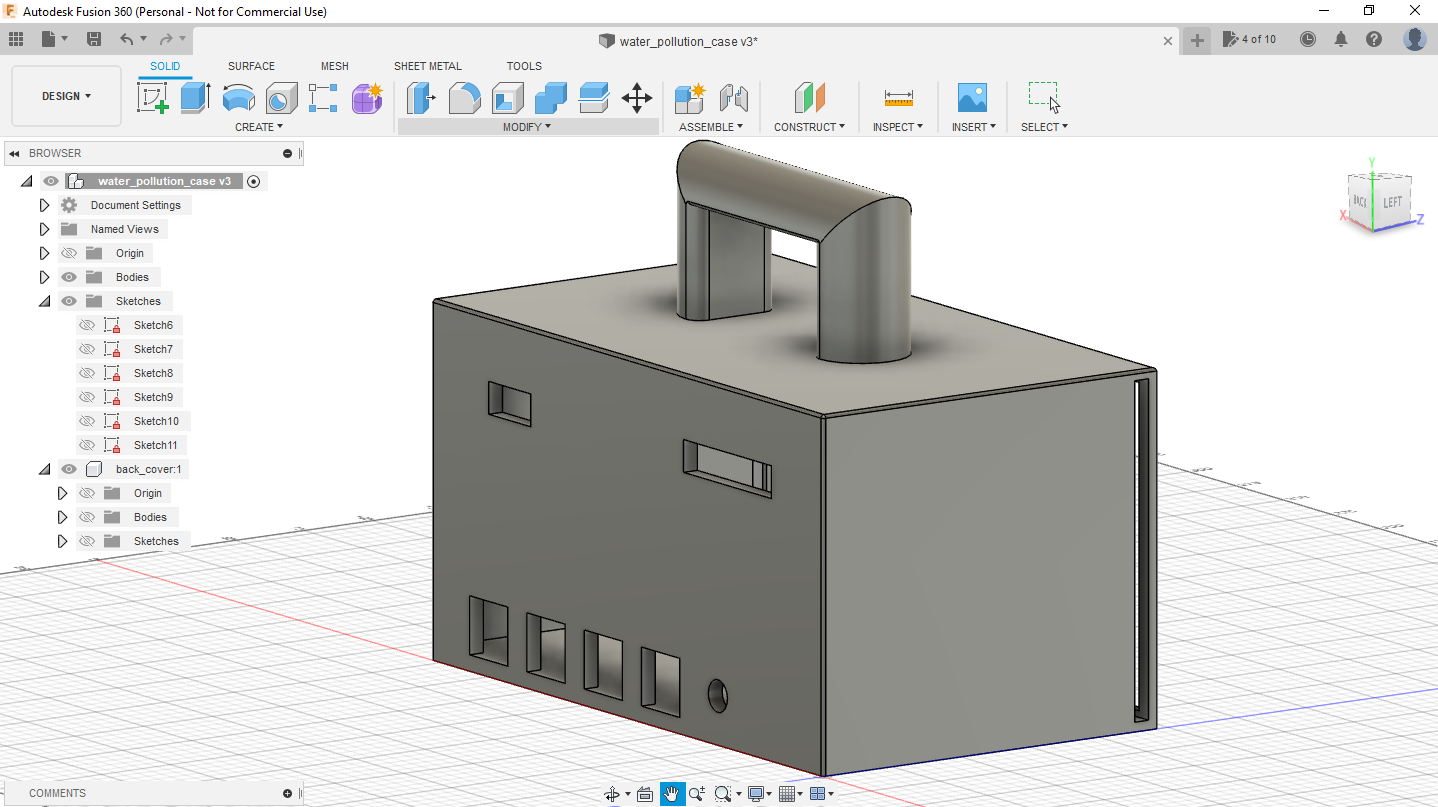Open the Create dropdown menu
This screenshot has width=1438, height=807.
click(259, 126)
